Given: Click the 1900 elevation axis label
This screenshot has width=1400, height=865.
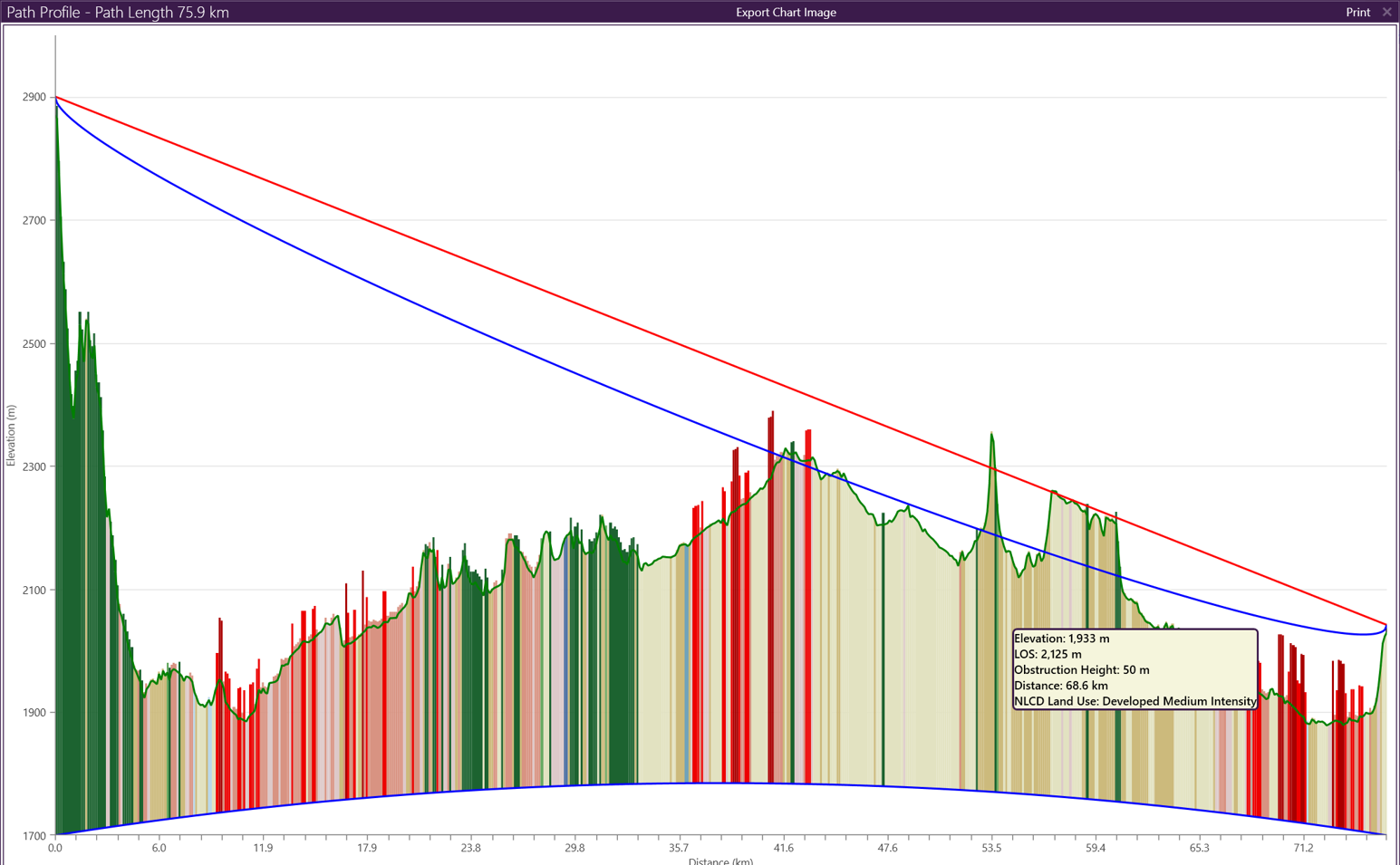Looking at the screenshot, I should coord(35,713).
